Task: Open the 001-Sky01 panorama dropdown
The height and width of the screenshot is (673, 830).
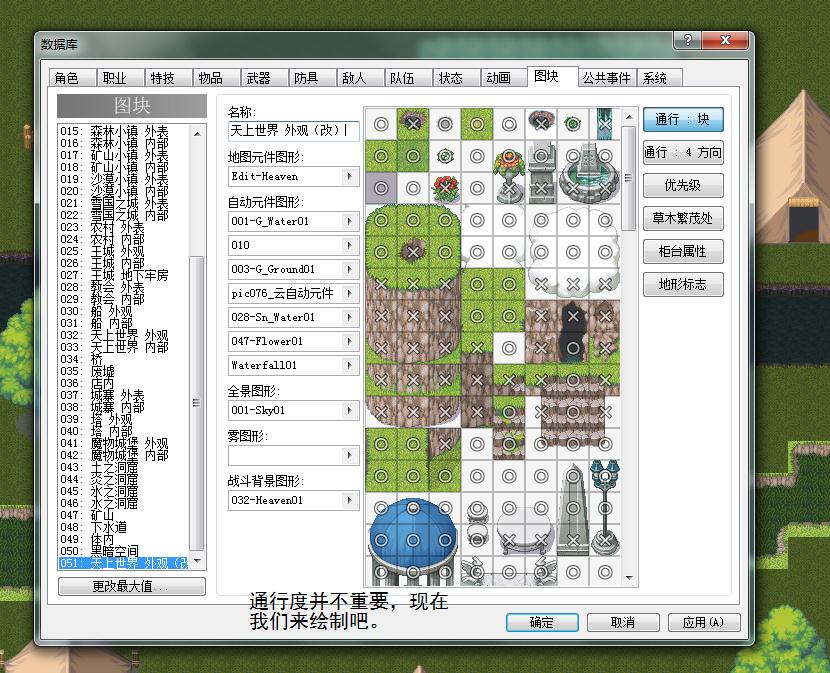Action: pyautogui.click(x=349, y=410)
